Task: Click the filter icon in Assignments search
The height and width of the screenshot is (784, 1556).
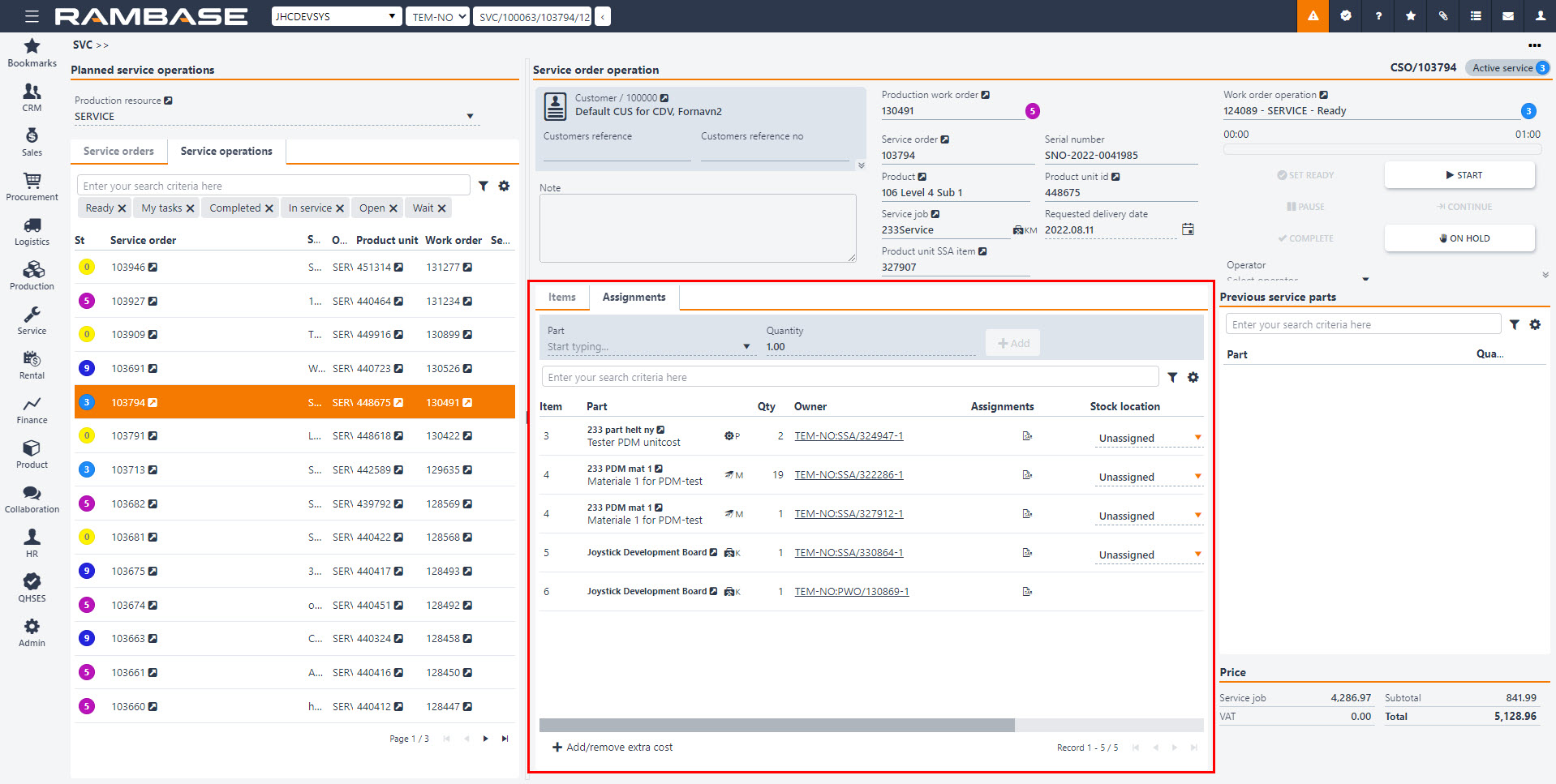Action: tap(1172, 377)
